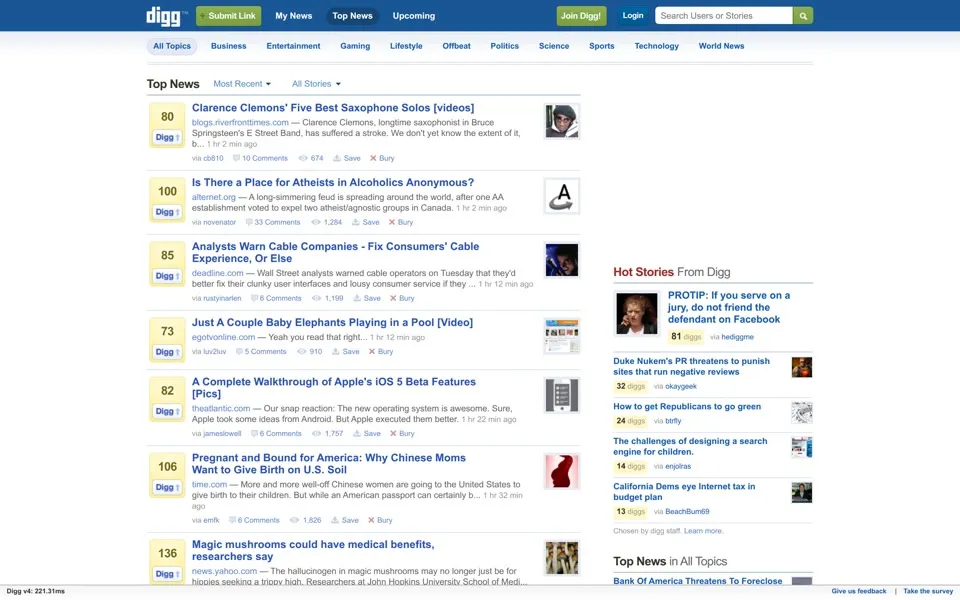Save the Atheists in Alcoholics Anonymous story
The image size is (960, 600).
pos(366,222)
